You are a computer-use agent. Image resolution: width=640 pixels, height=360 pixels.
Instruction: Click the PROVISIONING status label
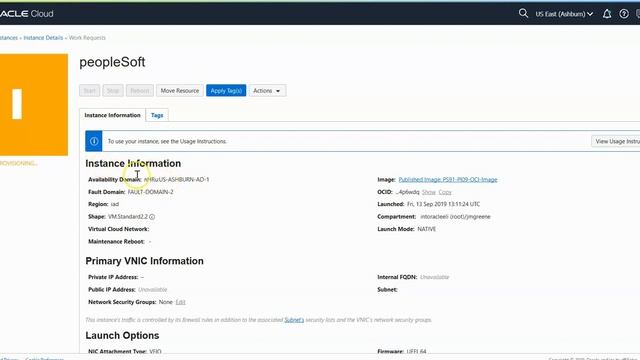pyautogui.click(x=19, y=163)
